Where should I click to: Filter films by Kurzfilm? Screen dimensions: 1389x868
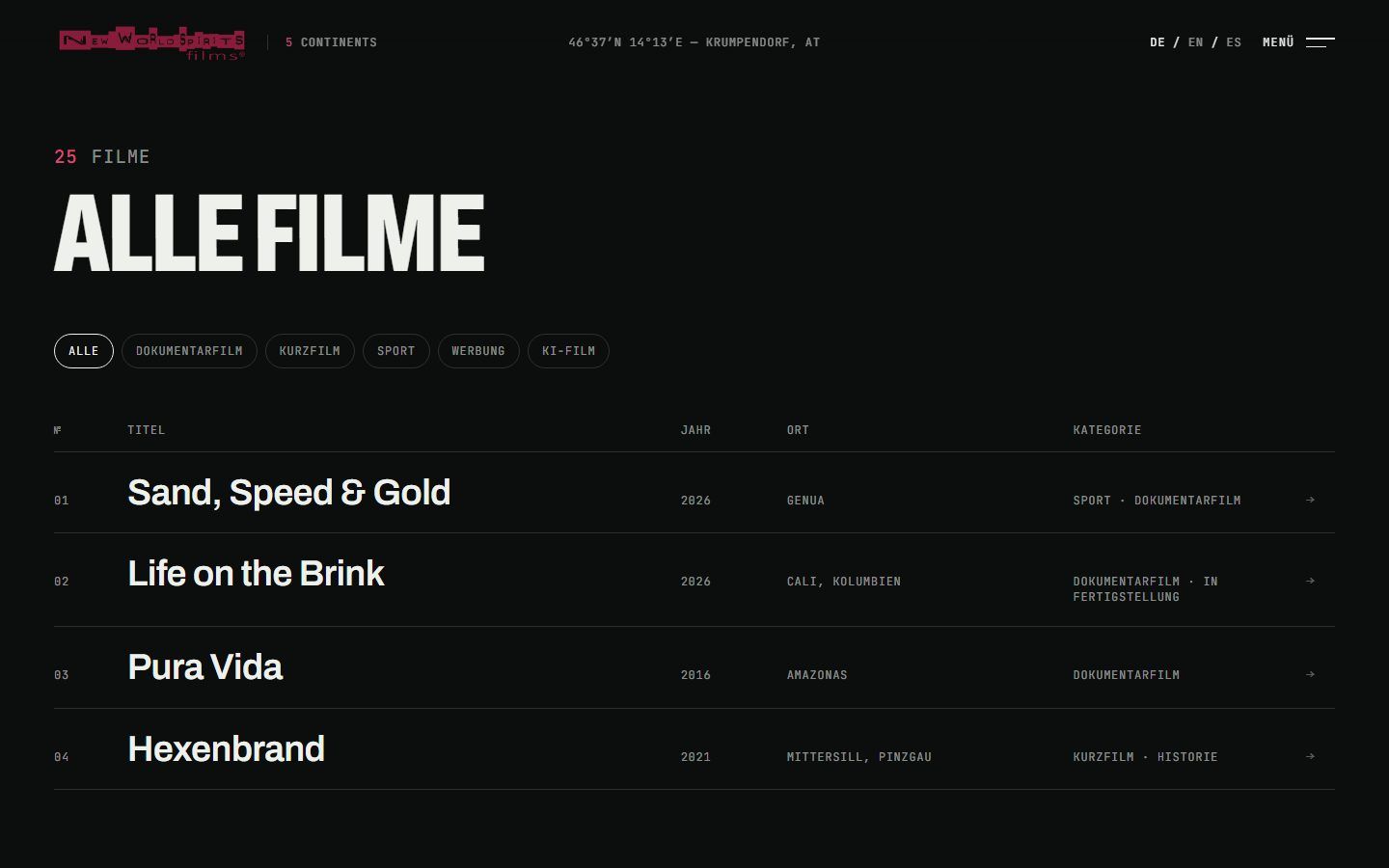pos(310,351)
